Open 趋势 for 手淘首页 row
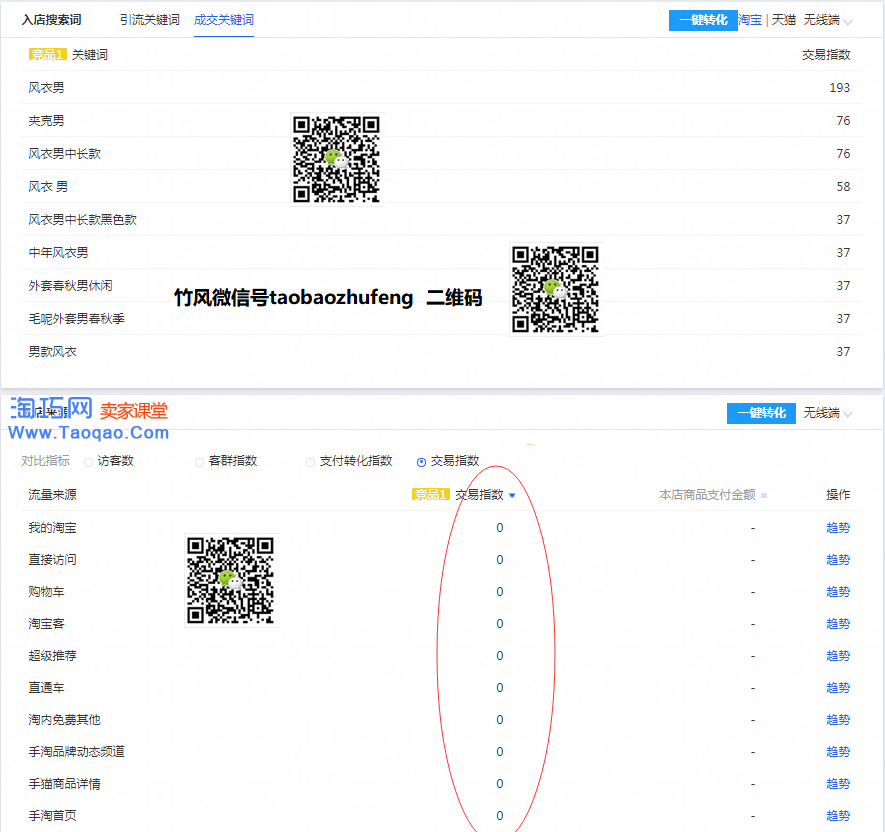 click(838, 816)
